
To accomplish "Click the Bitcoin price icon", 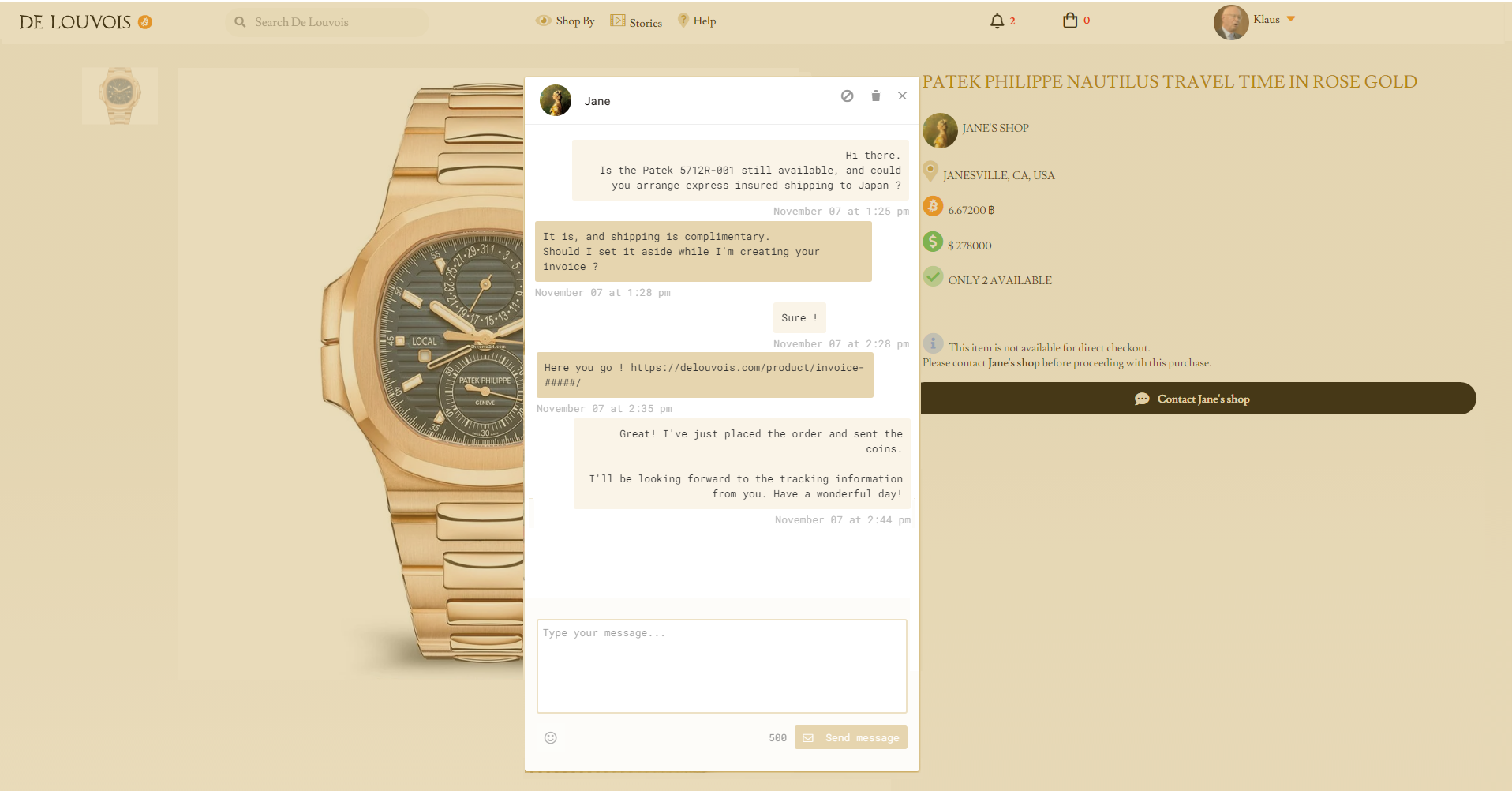I will tap(933, 207).
